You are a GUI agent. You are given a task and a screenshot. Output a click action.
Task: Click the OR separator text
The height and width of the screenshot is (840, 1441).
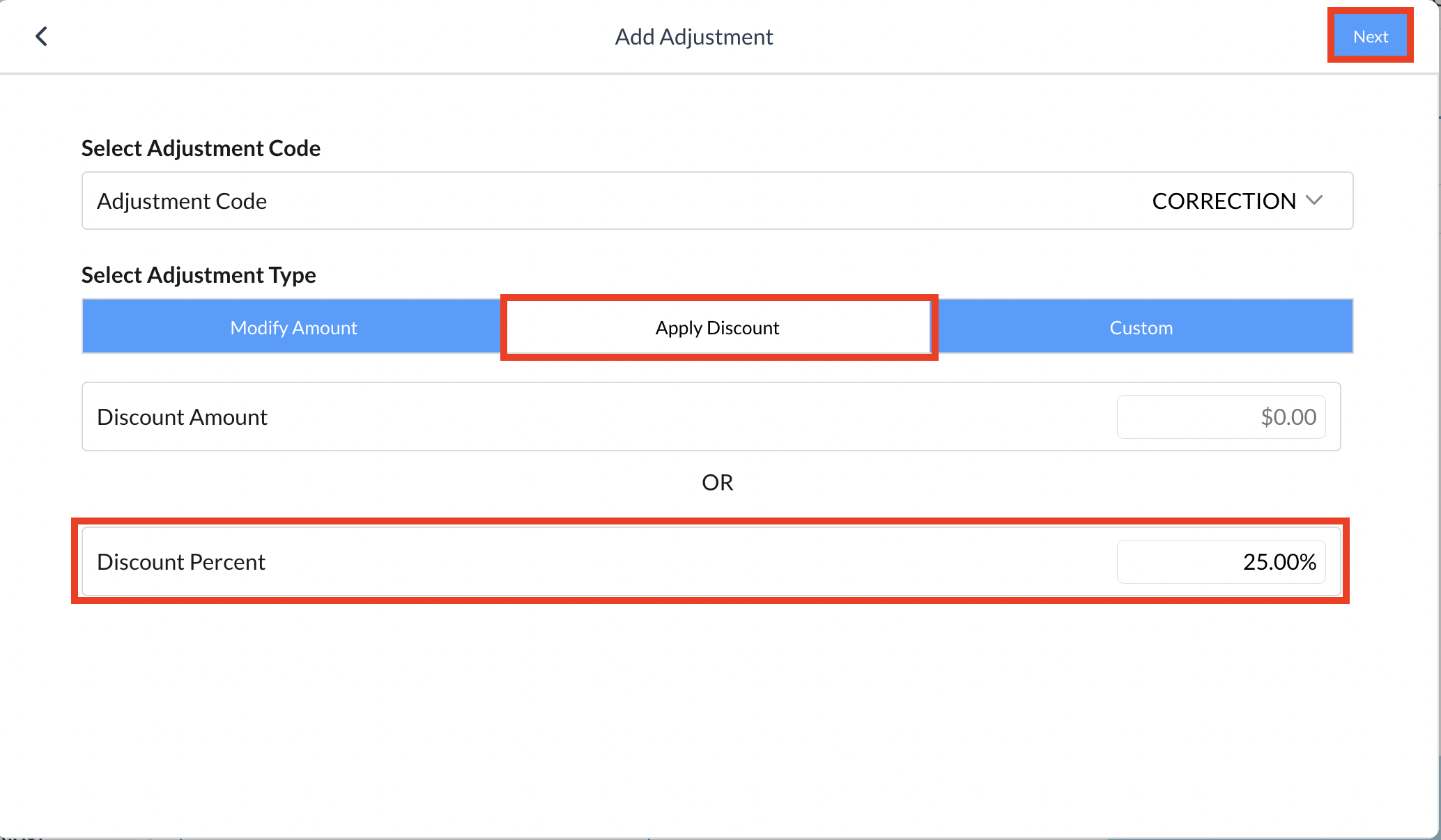coord(718,482)
